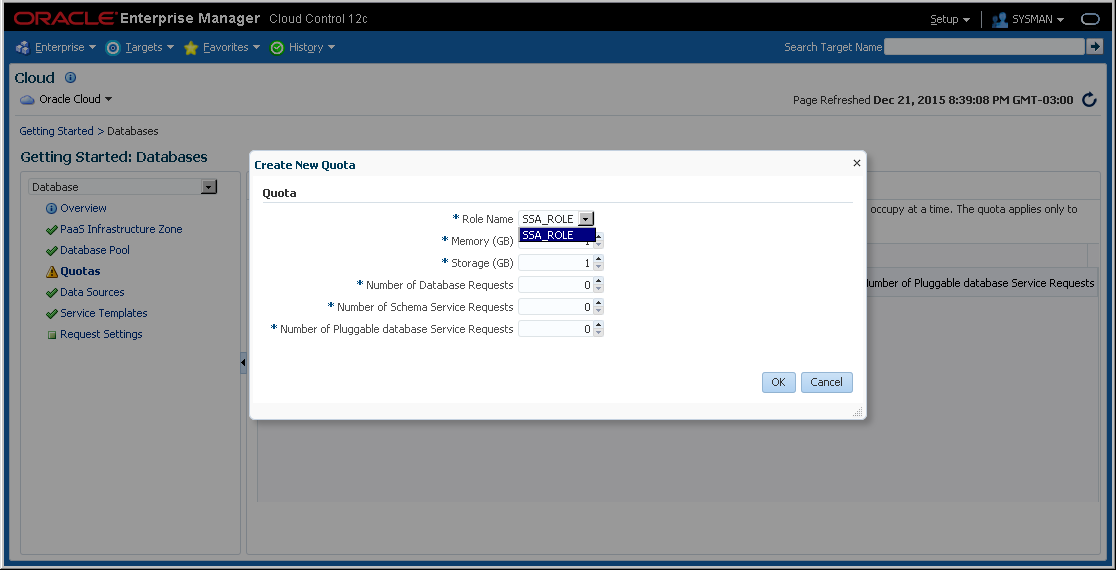Viewport: 1116px width, 571px height.
Task: Open the Service Templates step
Action: [x=104, y=313]
